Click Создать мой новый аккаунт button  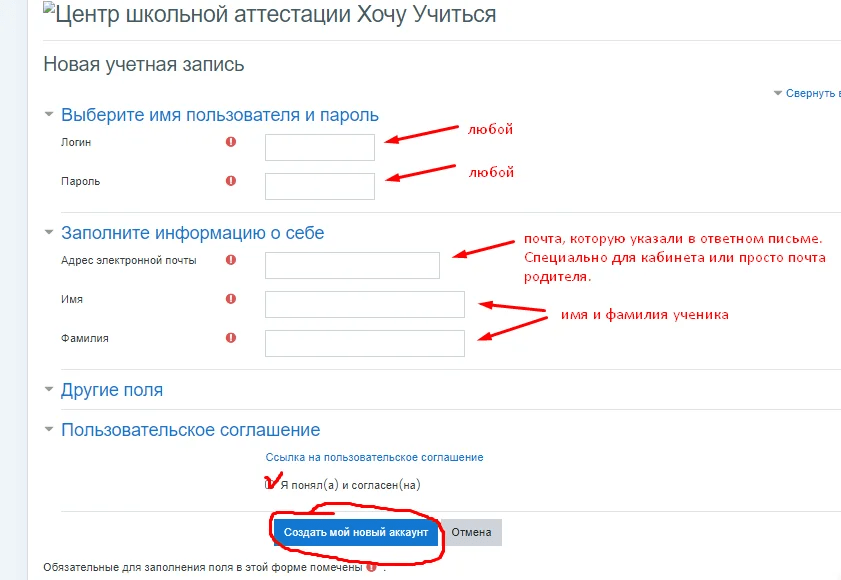[356, 532]
